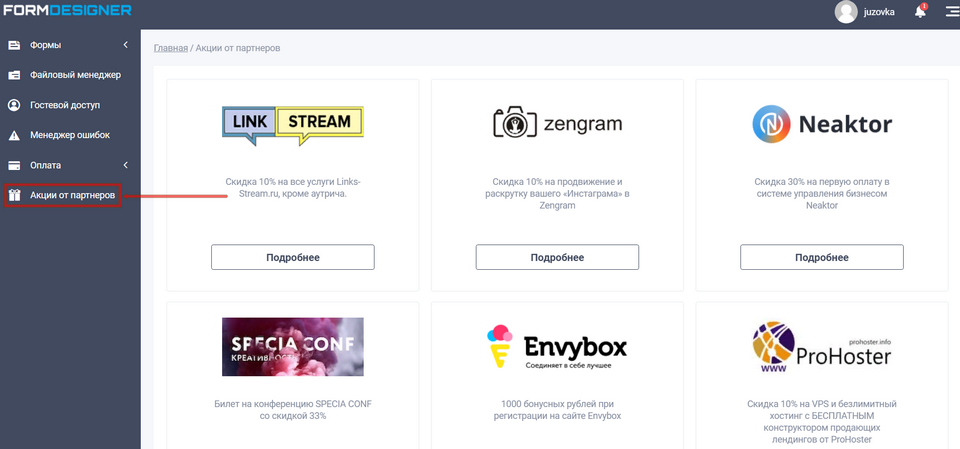Click the Файловый менеджер icon

coord(14,75)
